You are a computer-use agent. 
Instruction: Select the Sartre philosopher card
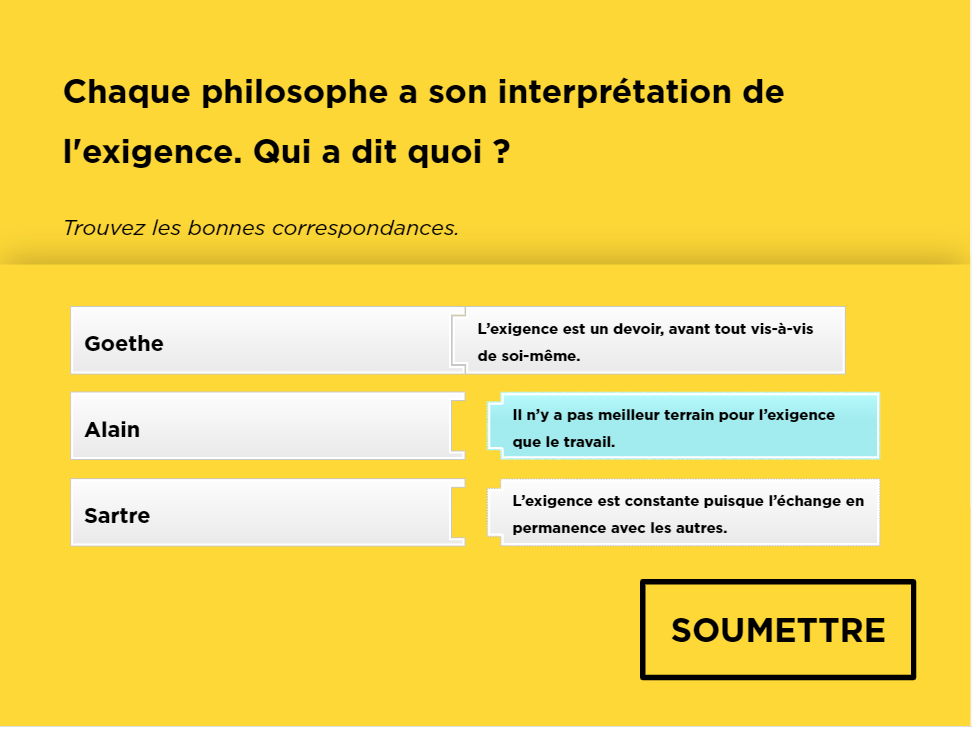260,514
